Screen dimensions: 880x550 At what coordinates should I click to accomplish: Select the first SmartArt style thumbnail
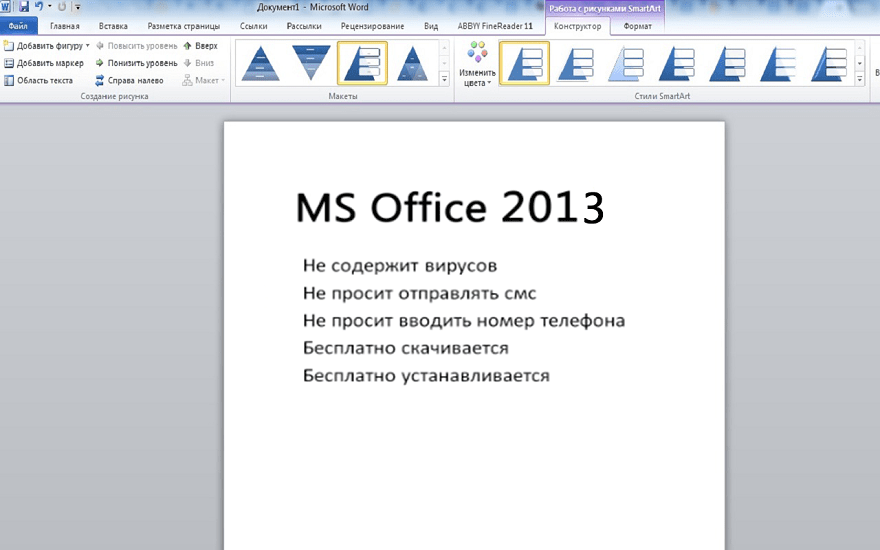click(x=525, y=63)
